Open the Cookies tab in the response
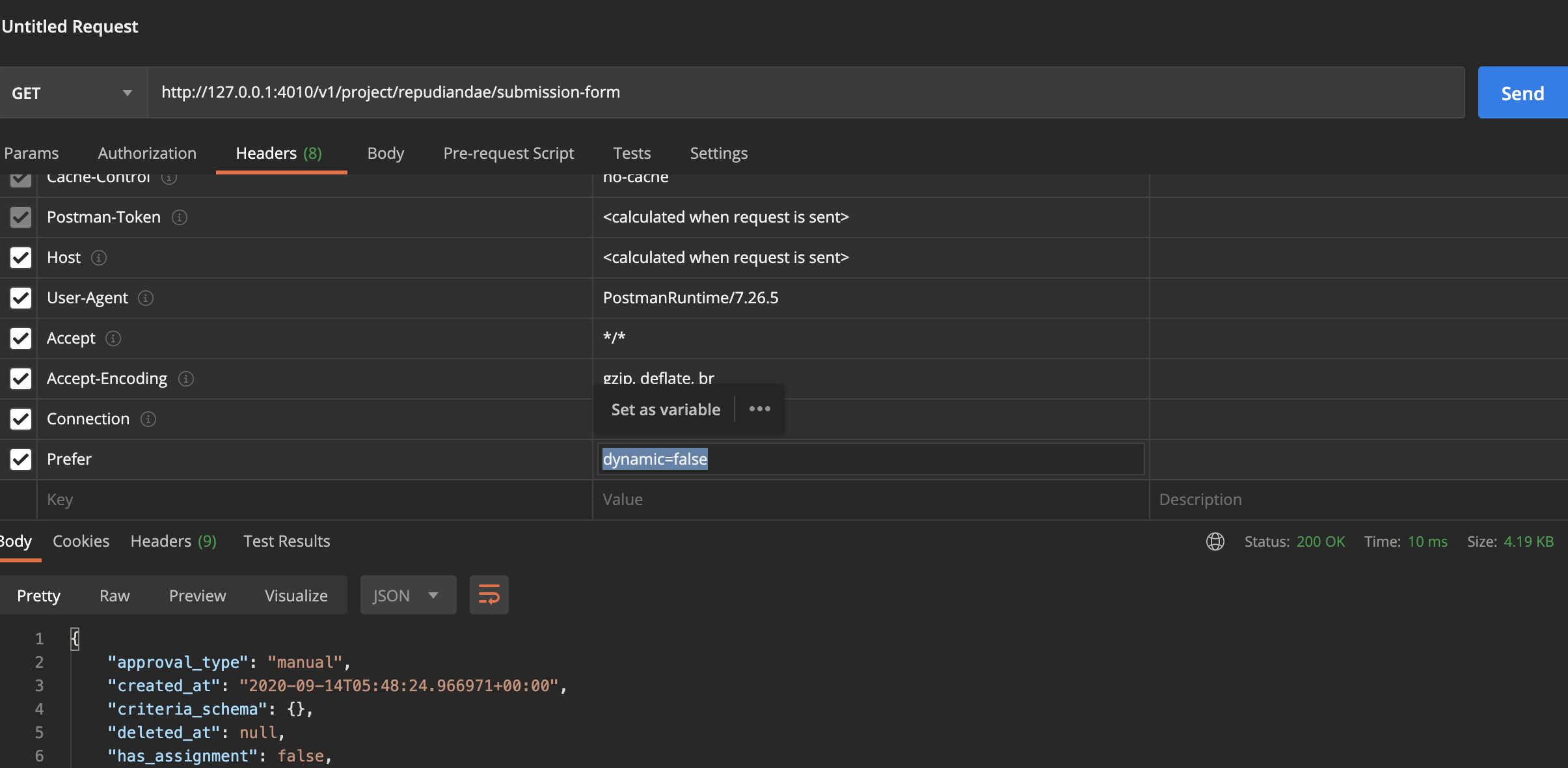 tap(81, 541)
